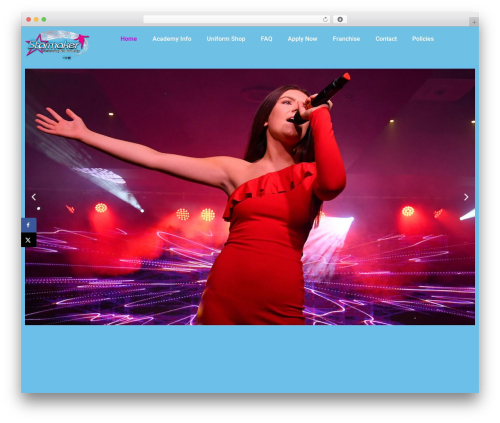Open the browser download indicator button

tap(340, 19)
